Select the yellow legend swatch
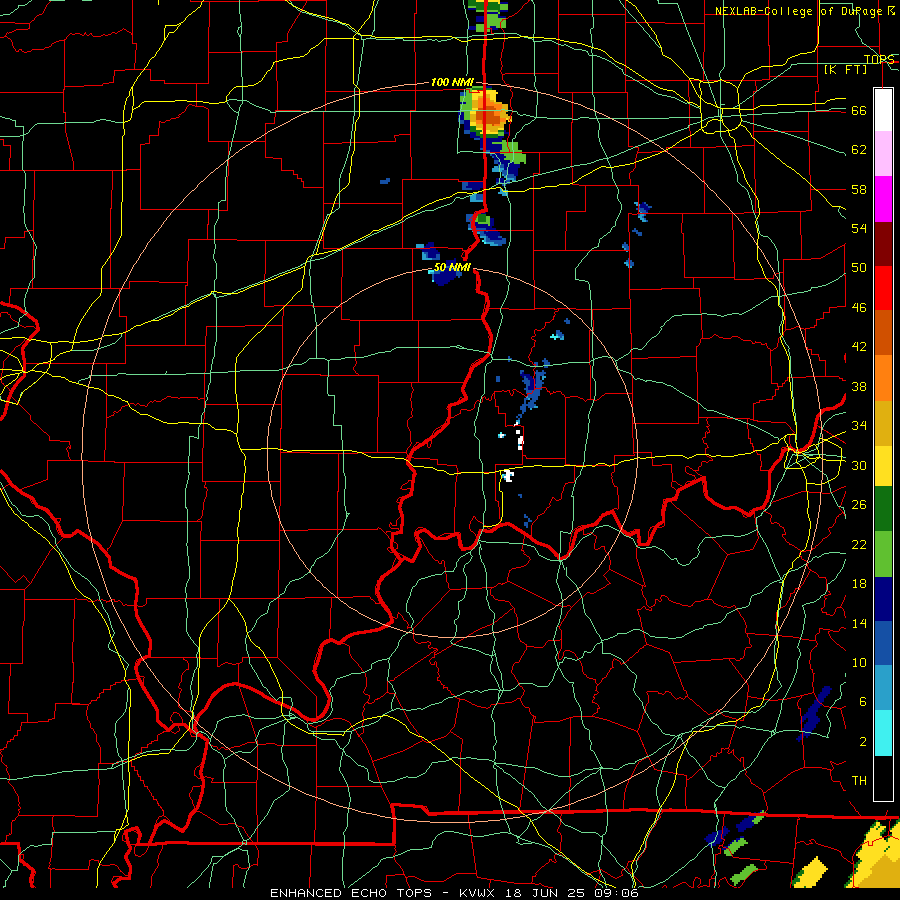The image size is (900, 900). tap(883, 465)
